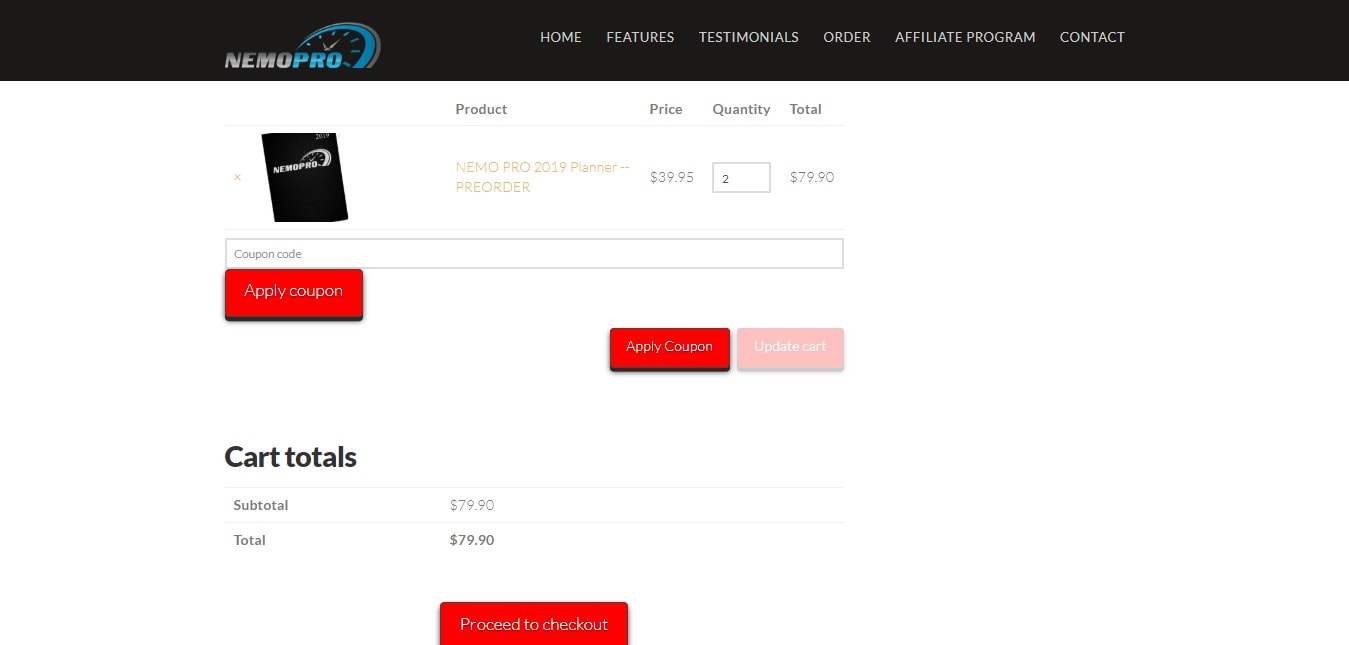
Task: Click into the Coupon code field
Action: click(534, 254)
